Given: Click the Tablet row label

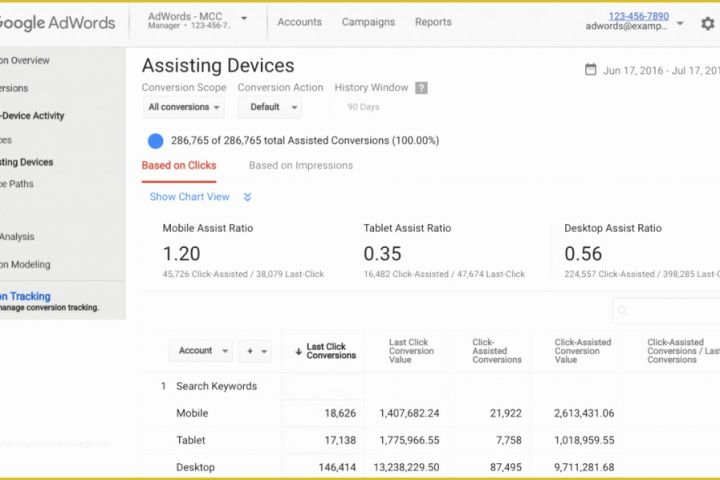Looking at the screenshot, I should tap(191, 440).
